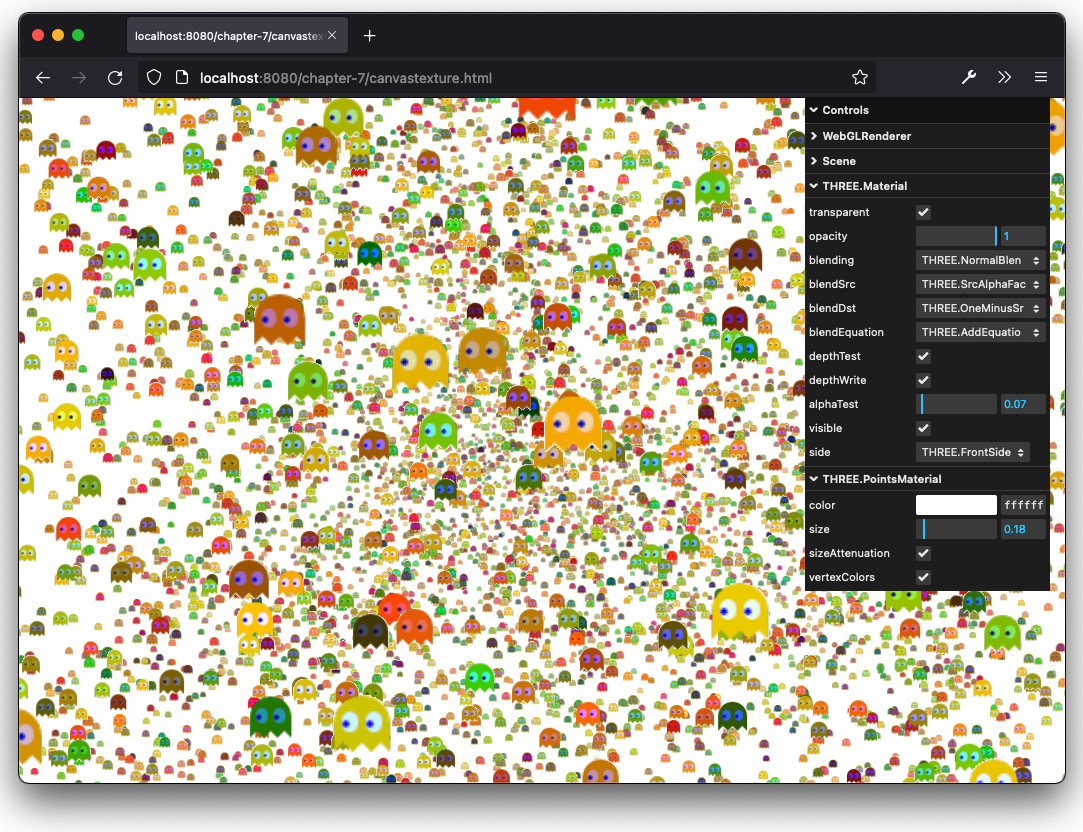Screen dimensions: 1083x832
Task: Click the alphaTest slider track
Action: coord(956,404)
